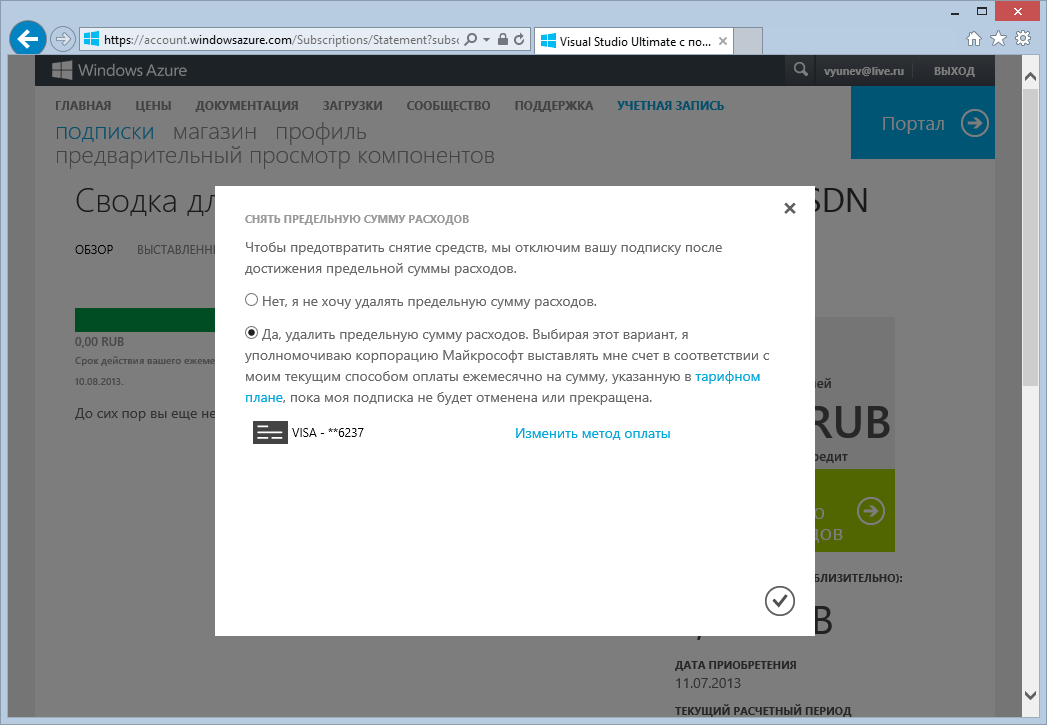The width and height of the screenshot is (1047, 725).
Task: Click the search magnifier in address bar
Action: [x=471, y=39]
